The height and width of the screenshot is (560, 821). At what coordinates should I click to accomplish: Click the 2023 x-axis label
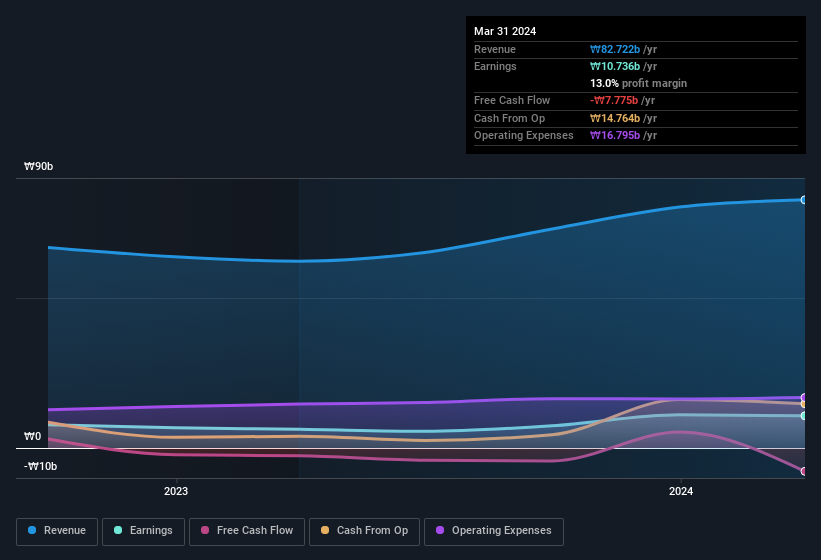point(176,491)
